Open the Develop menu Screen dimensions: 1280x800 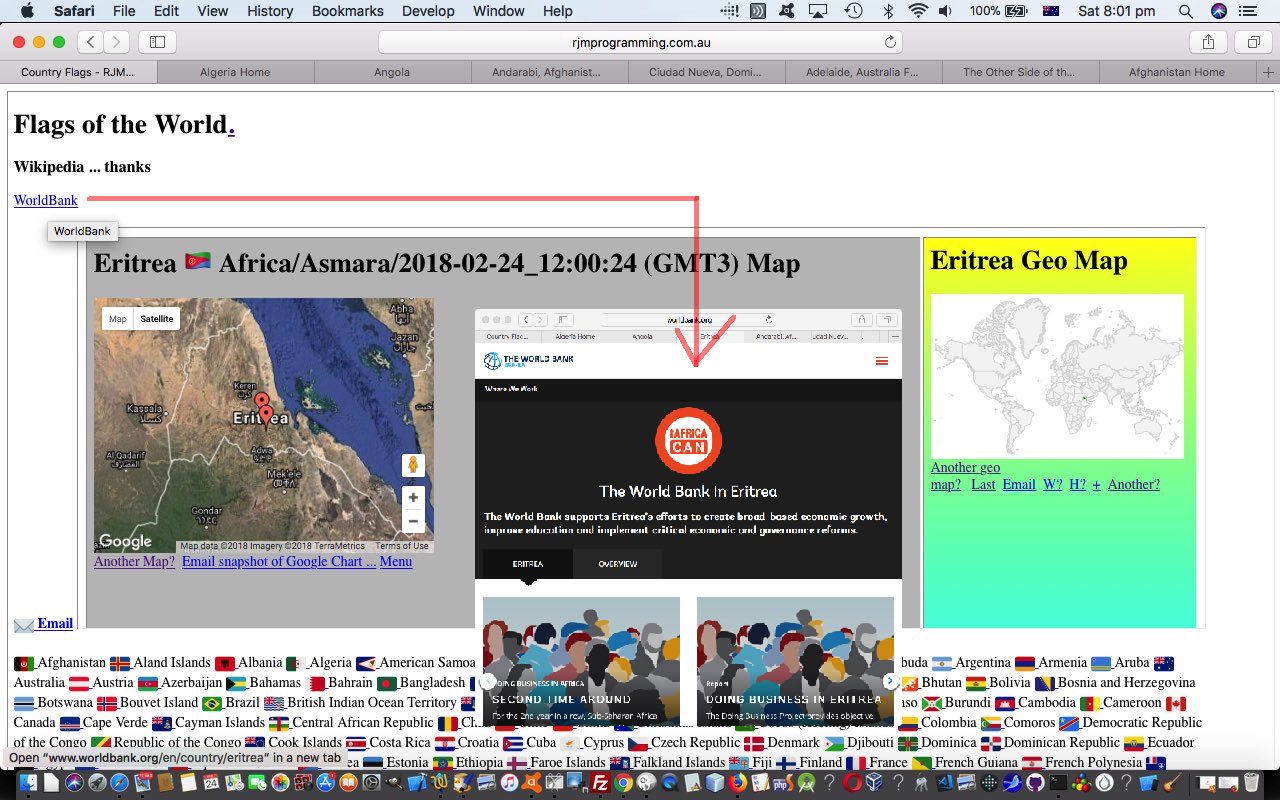(x=428, y=11)
